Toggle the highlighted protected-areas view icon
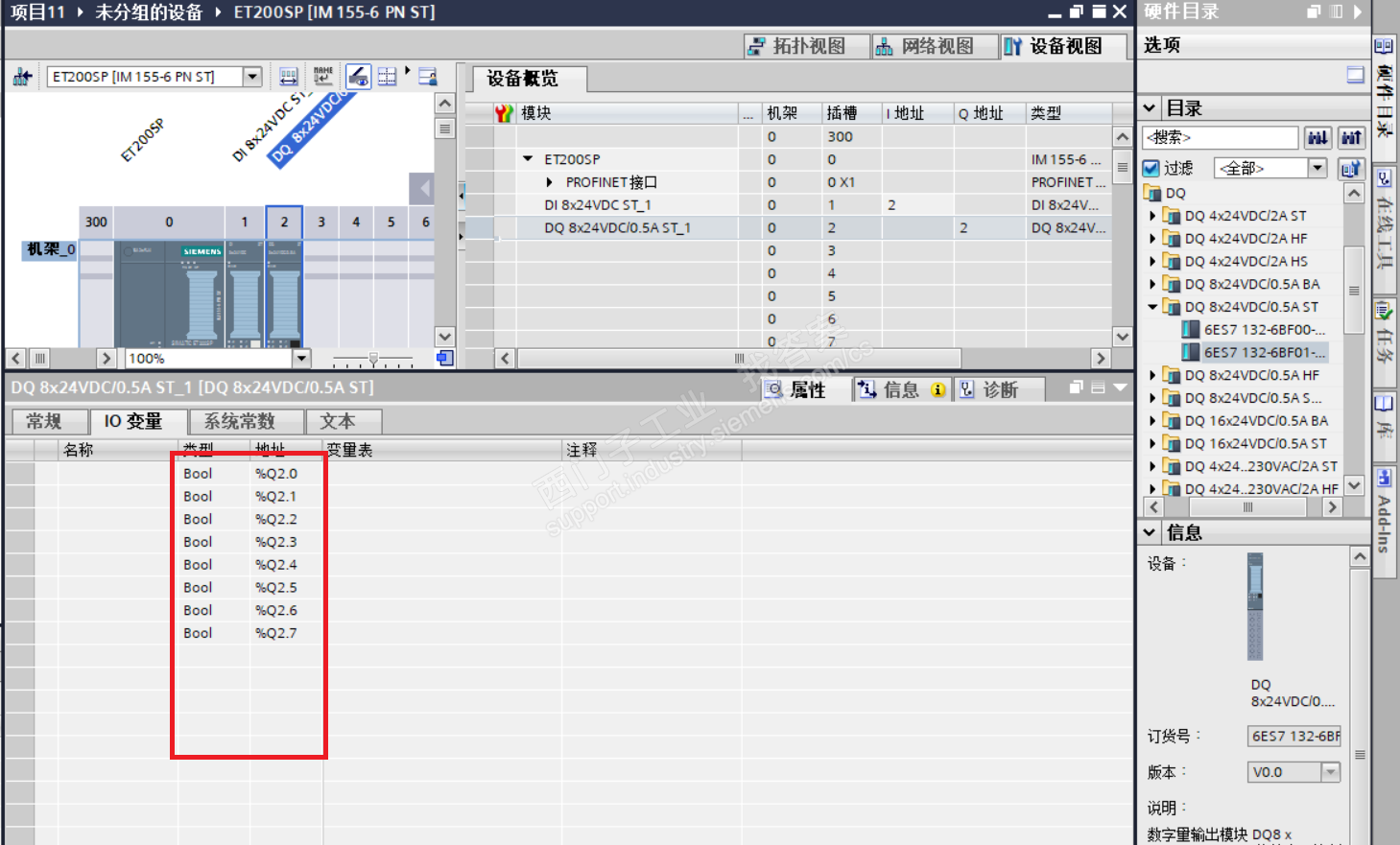 [x=358, y=77]
